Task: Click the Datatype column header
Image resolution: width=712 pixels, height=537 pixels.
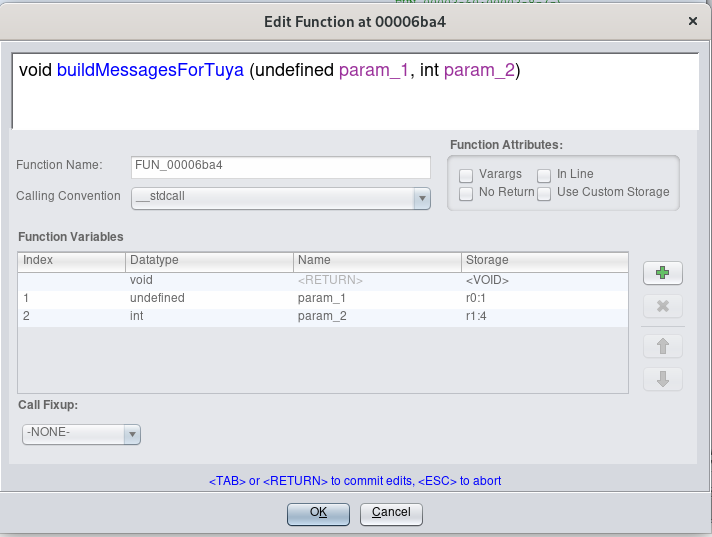Action: [209, 260]
